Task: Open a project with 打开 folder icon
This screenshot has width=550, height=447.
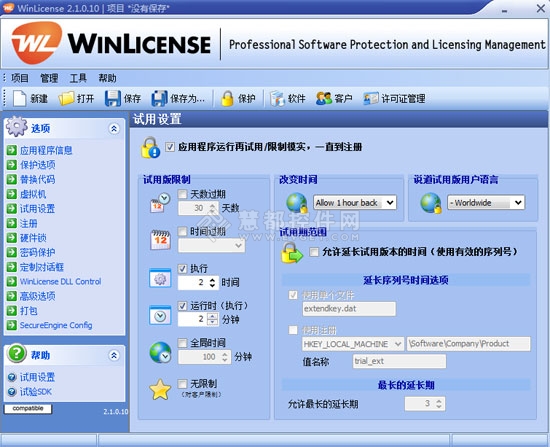Action: (x=66, y=98)
